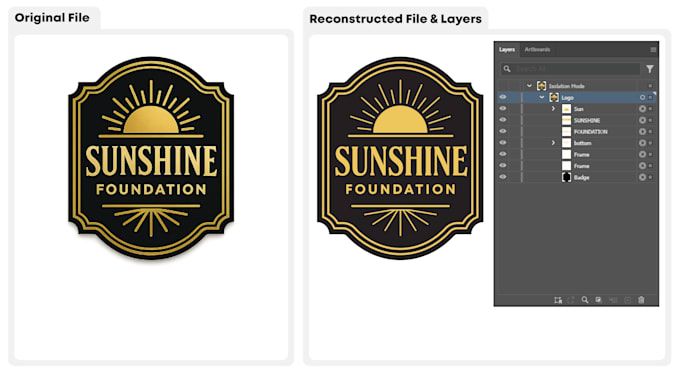Hide the Sun layer with its eye icon
Screen dimensions: 680x373
pos(503,108)
